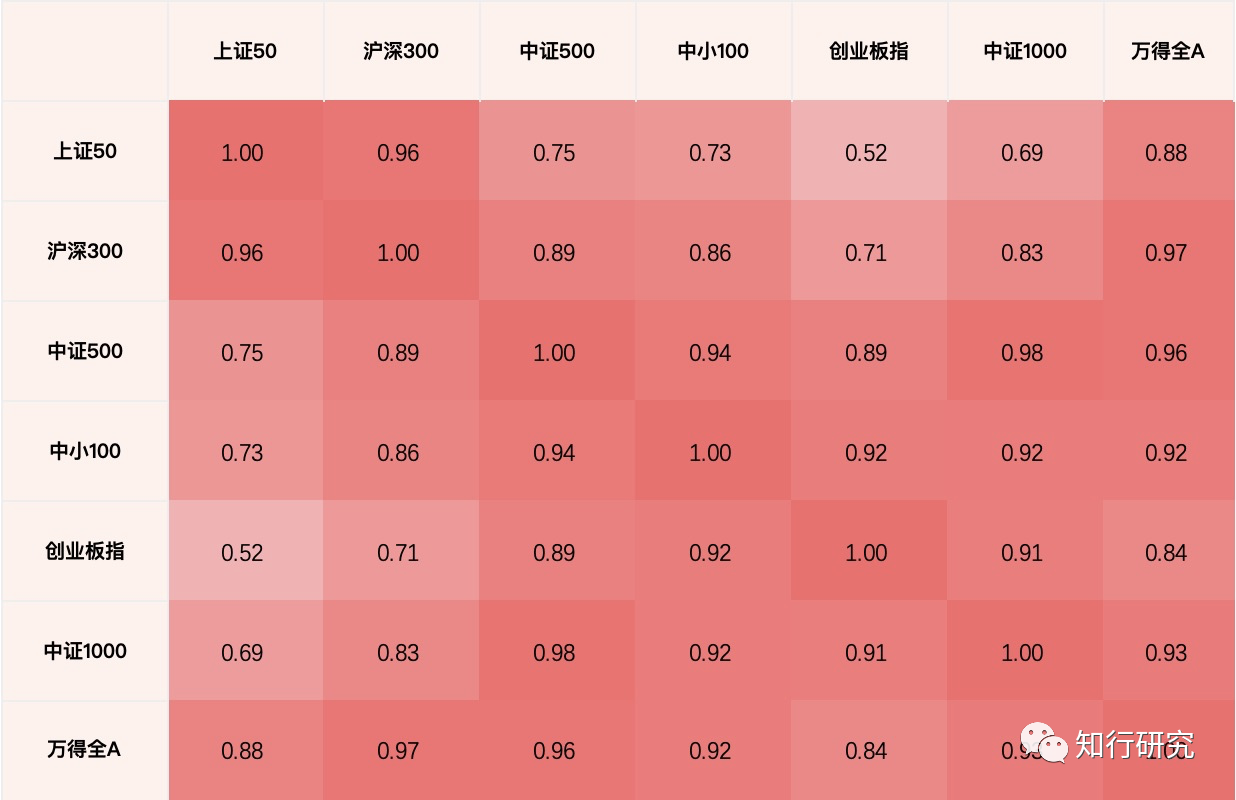Click the 0.52 cell in 上证50 row
This screenshot has height=800, width=1236.
[x=866, y=153]
